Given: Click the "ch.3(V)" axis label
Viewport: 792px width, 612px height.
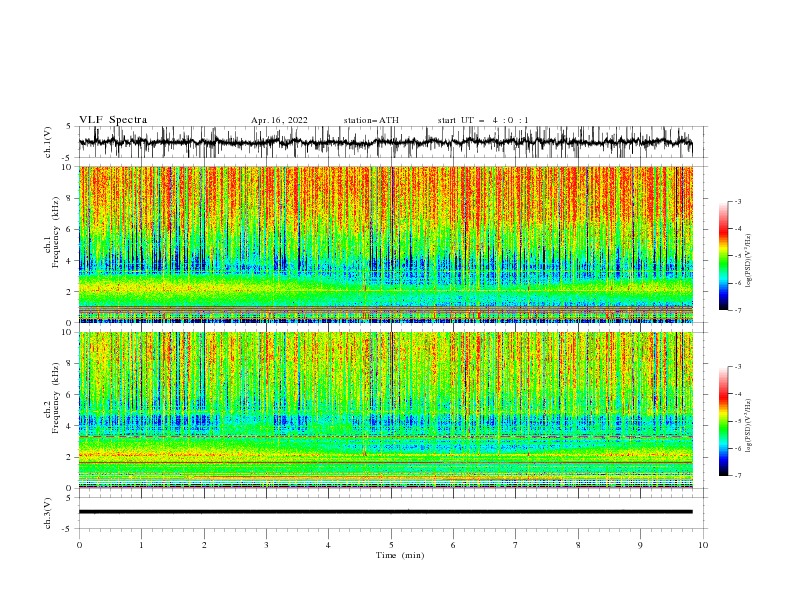Looking at the screenshot, I should 48,513.
